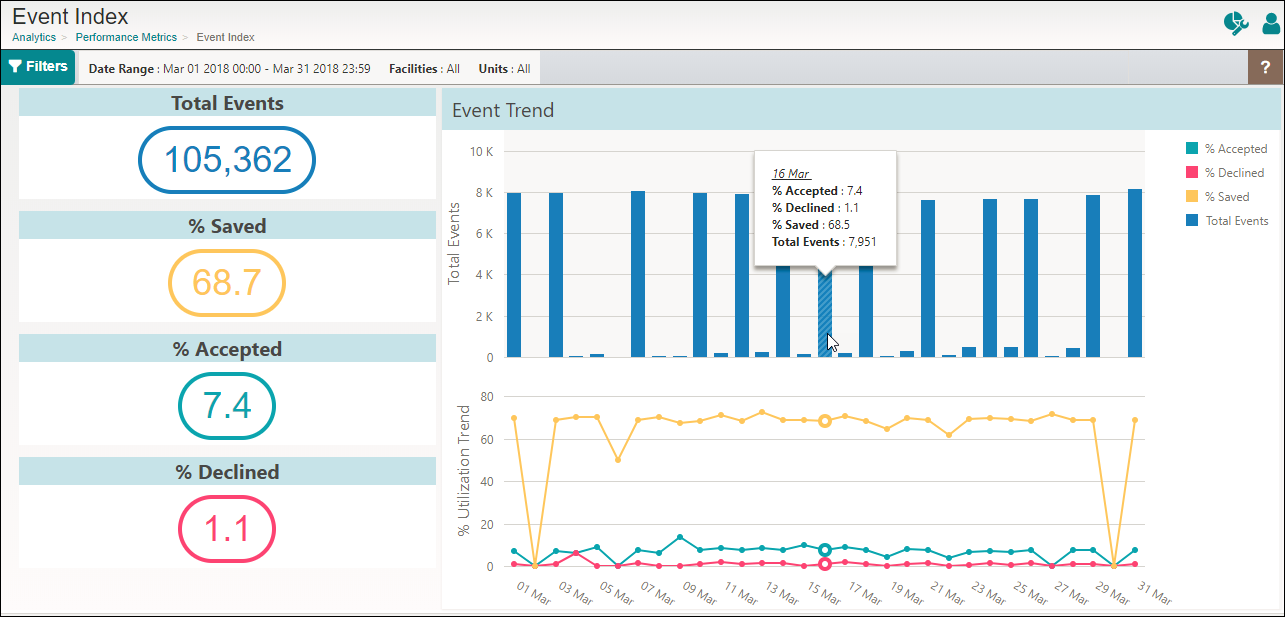This screenshot has width=1285, height=617.
Task: Toggle the % Accepted series label in legend
Action: pos(1235,149)
